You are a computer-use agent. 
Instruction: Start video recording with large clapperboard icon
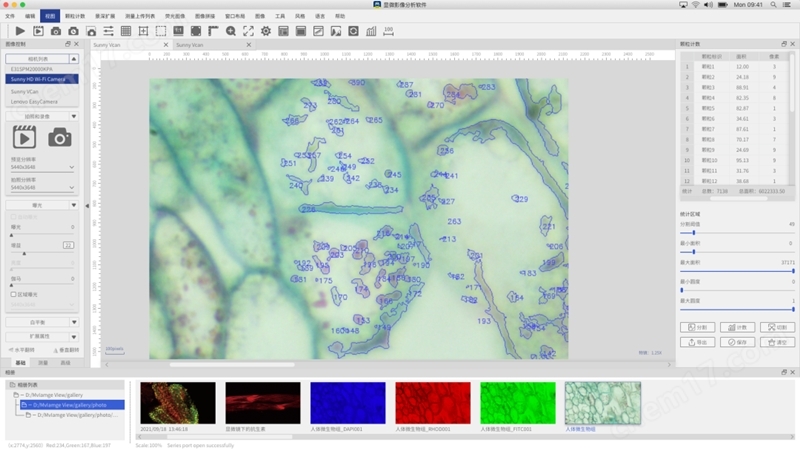point(24,137)
